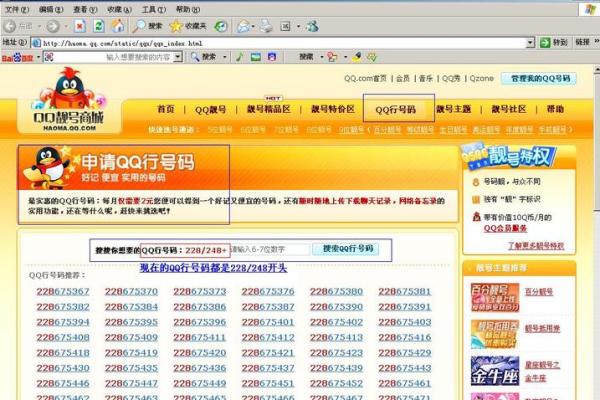
Task: Switch to the QQ靓号 navigation tab
Action: pos(210,110)
